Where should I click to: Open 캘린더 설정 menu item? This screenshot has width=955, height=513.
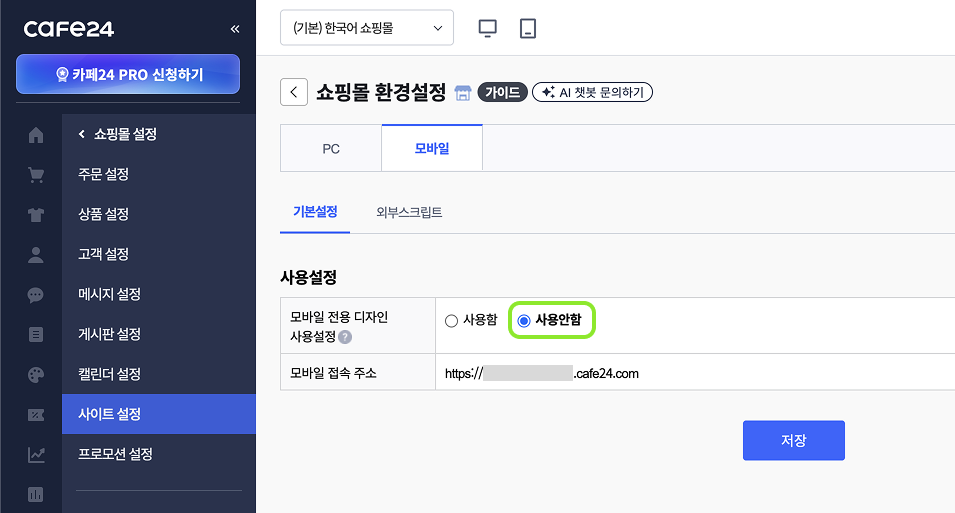[x=158, y=374]
